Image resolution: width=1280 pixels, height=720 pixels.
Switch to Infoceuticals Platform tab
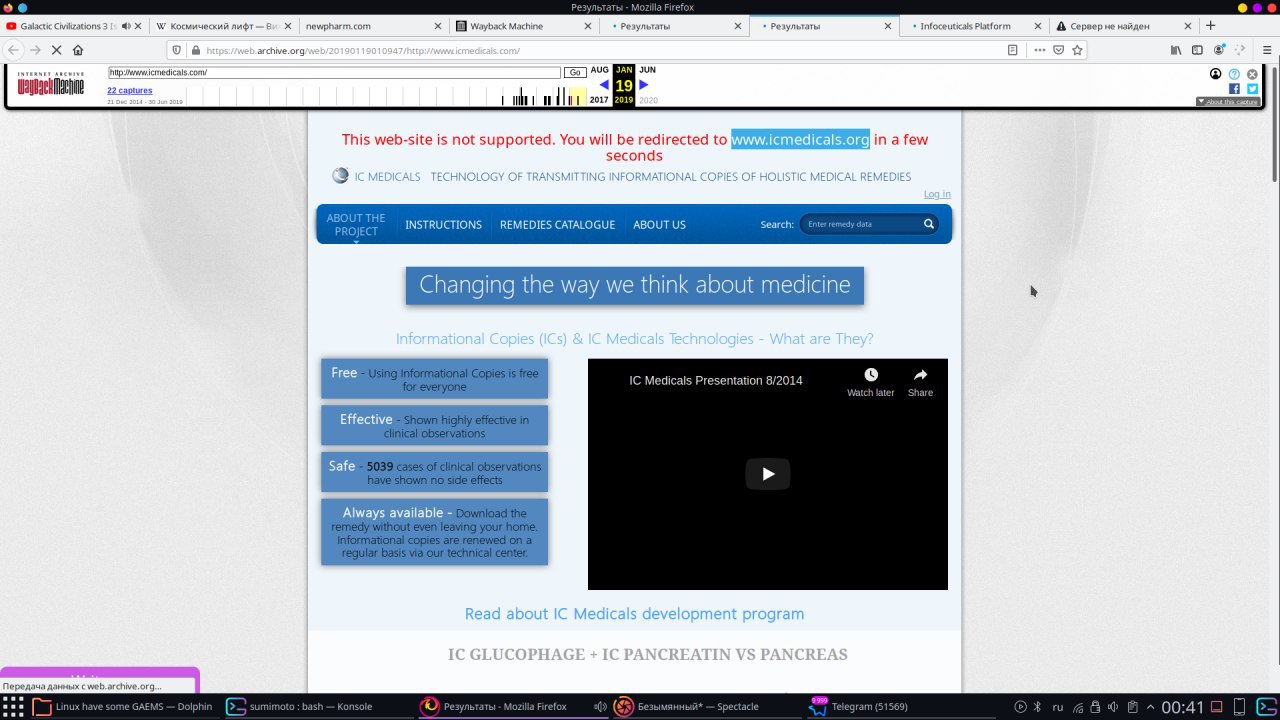tap(974, 26)
